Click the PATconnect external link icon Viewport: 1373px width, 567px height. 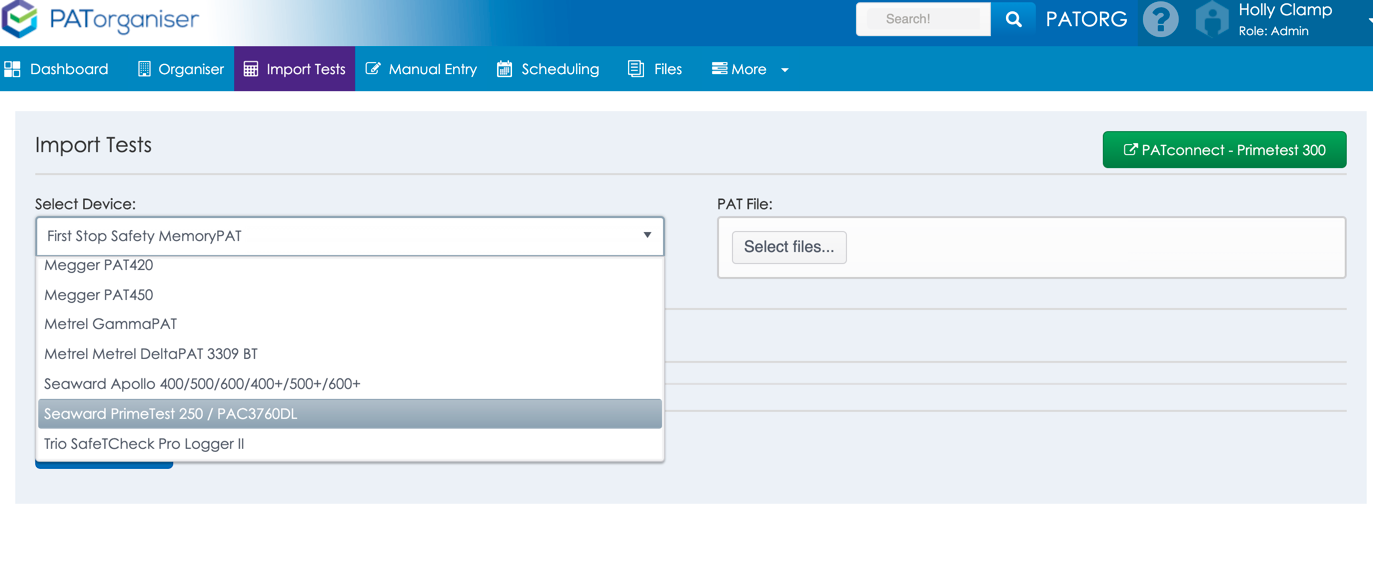1130,150
